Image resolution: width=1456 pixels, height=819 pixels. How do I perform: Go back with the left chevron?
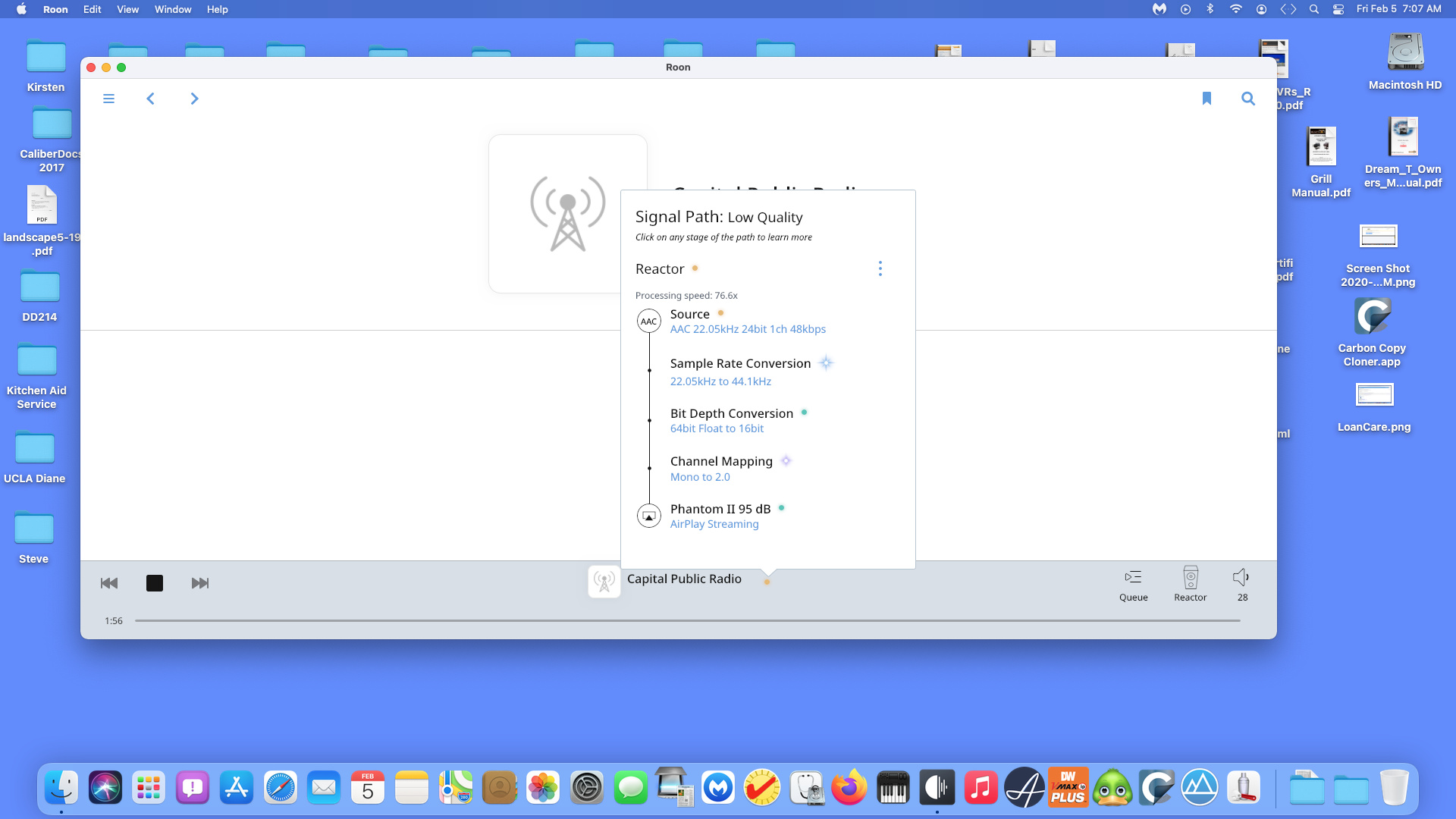coord(150,99)
